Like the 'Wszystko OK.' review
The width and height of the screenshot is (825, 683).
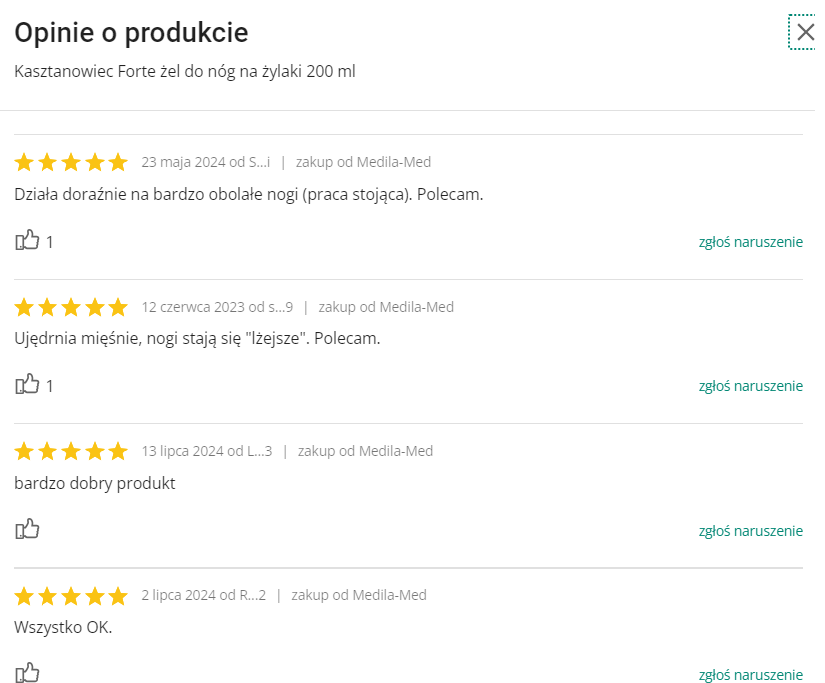[27, 673]
